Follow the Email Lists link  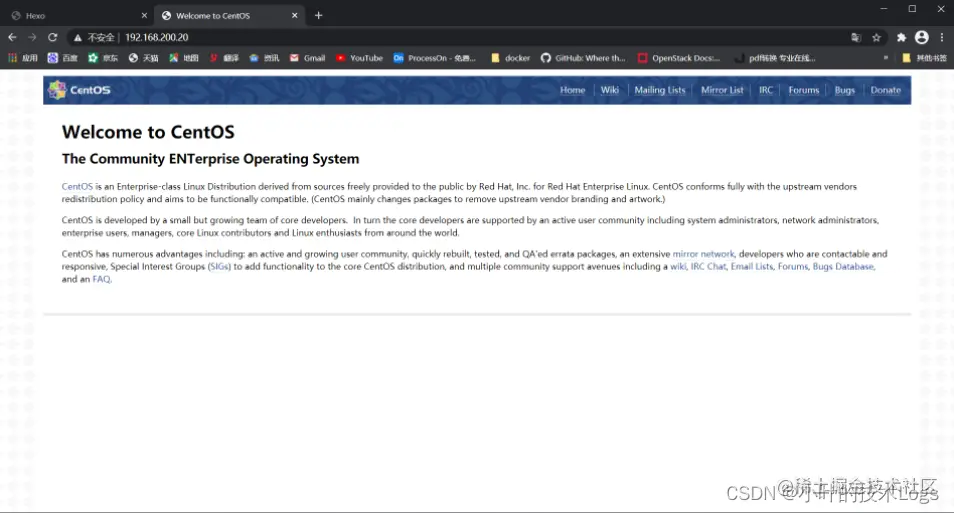(x=751, y=267)
